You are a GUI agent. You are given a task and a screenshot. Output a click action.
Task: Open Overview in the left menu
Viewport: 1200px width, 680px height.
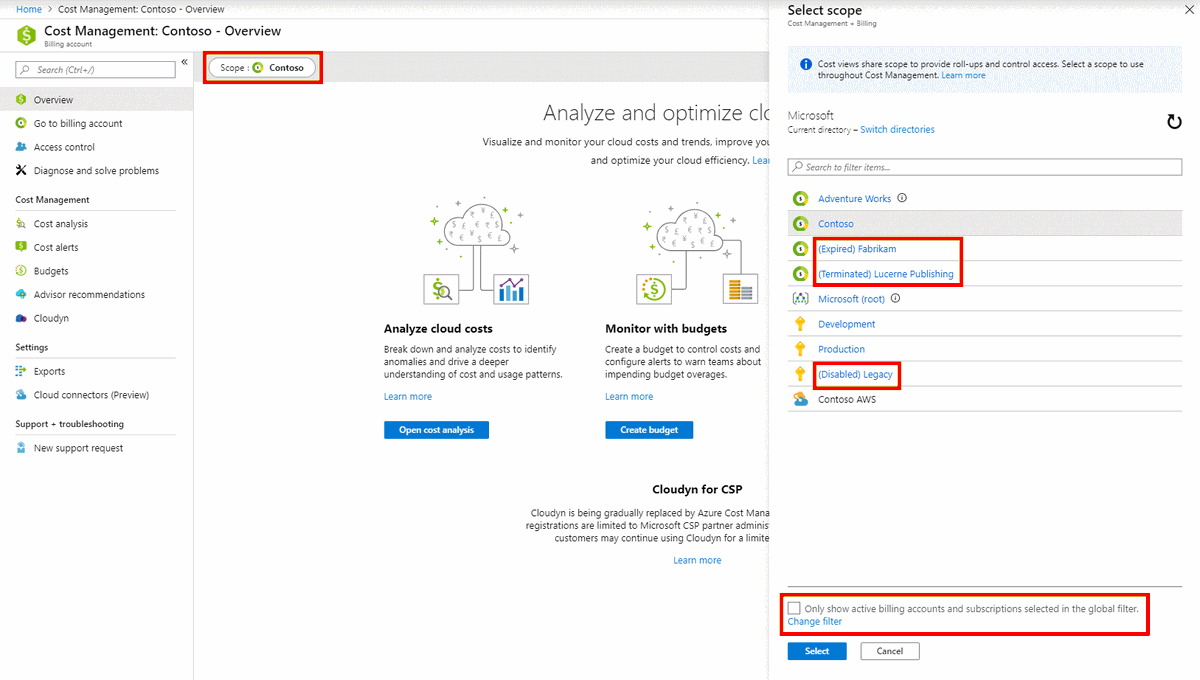pyautogui.click(x=53, y=100)
